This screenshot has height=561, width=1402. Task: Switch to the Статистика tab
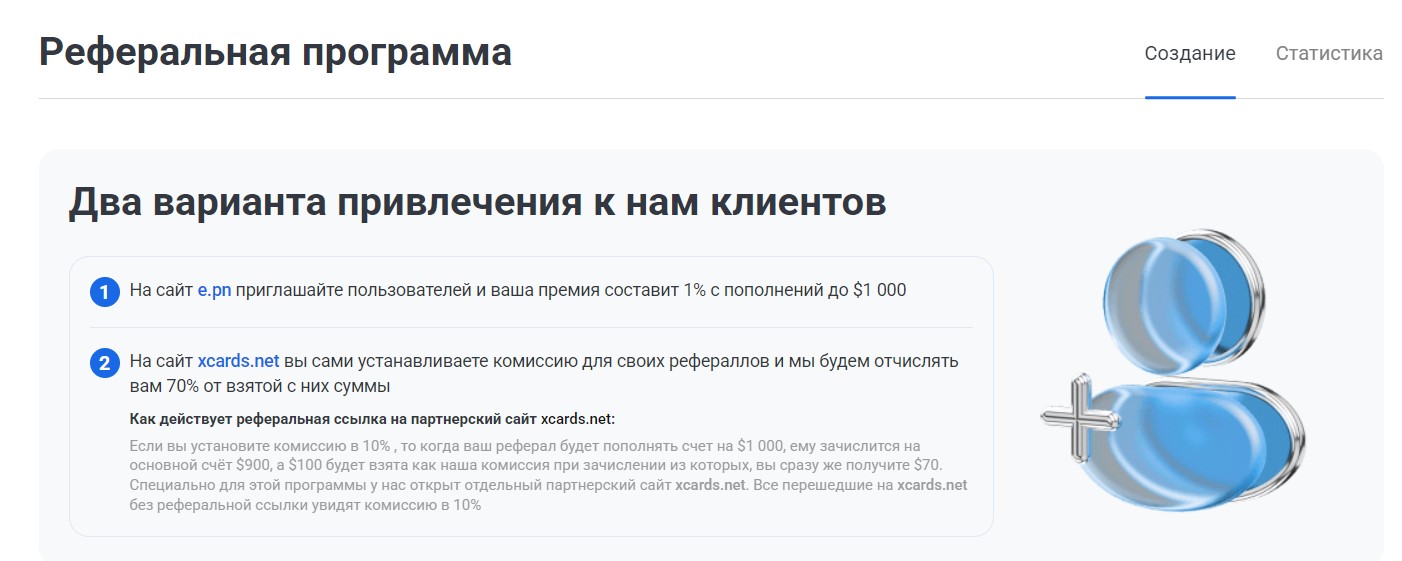(x=1329, y=53)
